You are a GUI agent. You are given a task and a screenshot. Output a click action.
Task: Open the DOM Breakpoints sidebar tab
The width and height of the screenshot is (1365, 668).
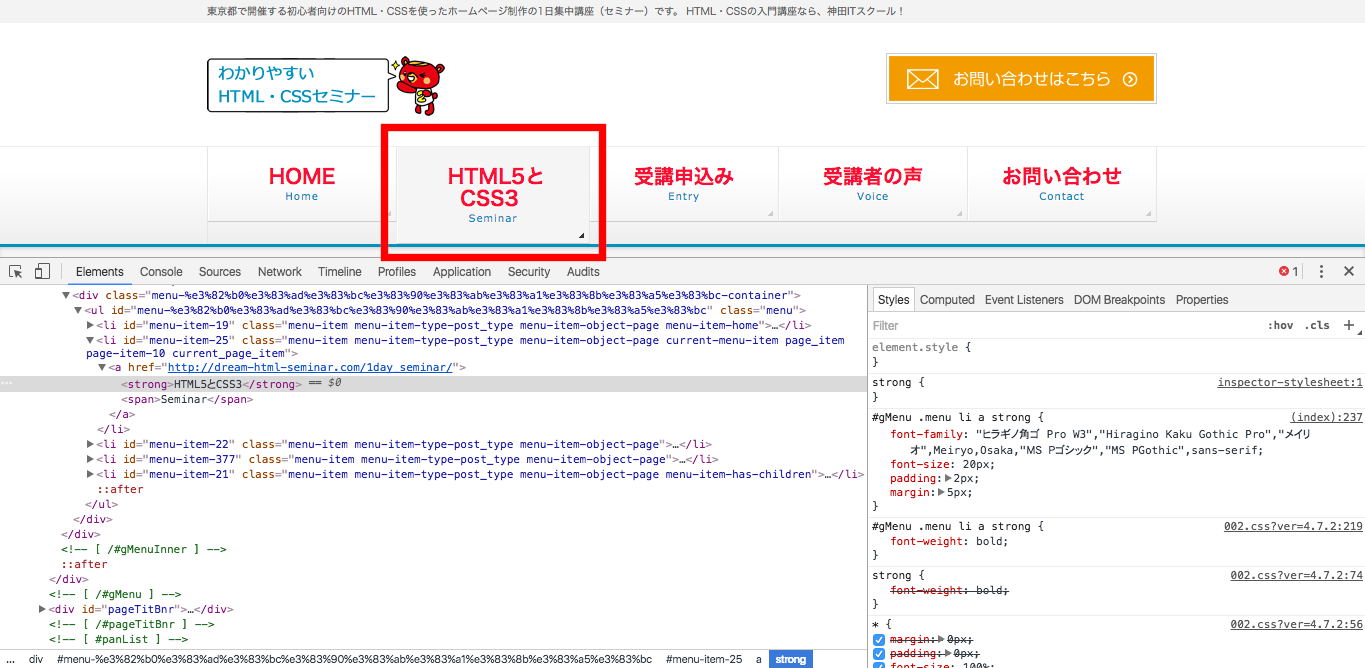1119,300
